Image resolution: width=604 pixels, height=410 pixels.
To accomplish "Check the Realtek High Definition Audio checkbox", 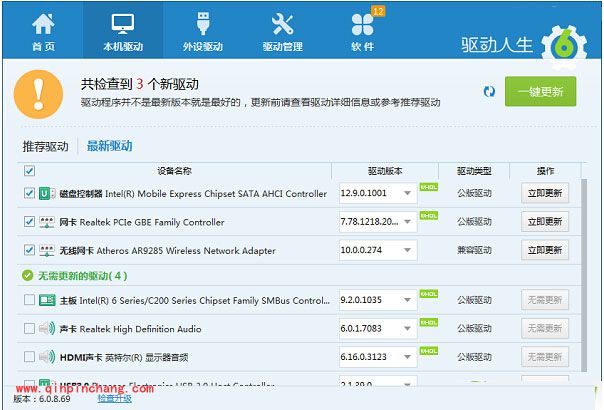I will point(29,328).
